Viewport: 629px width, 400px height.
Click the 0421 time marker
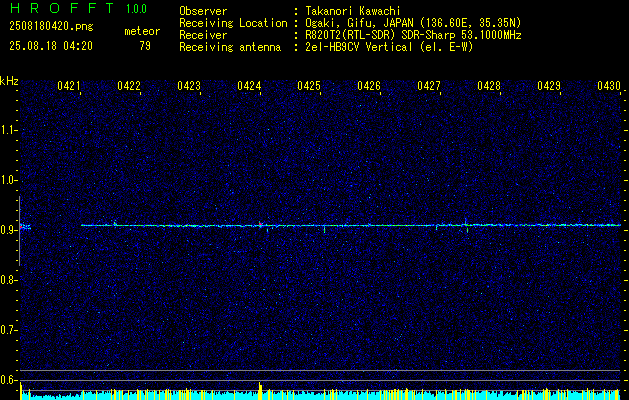point(69,85)
